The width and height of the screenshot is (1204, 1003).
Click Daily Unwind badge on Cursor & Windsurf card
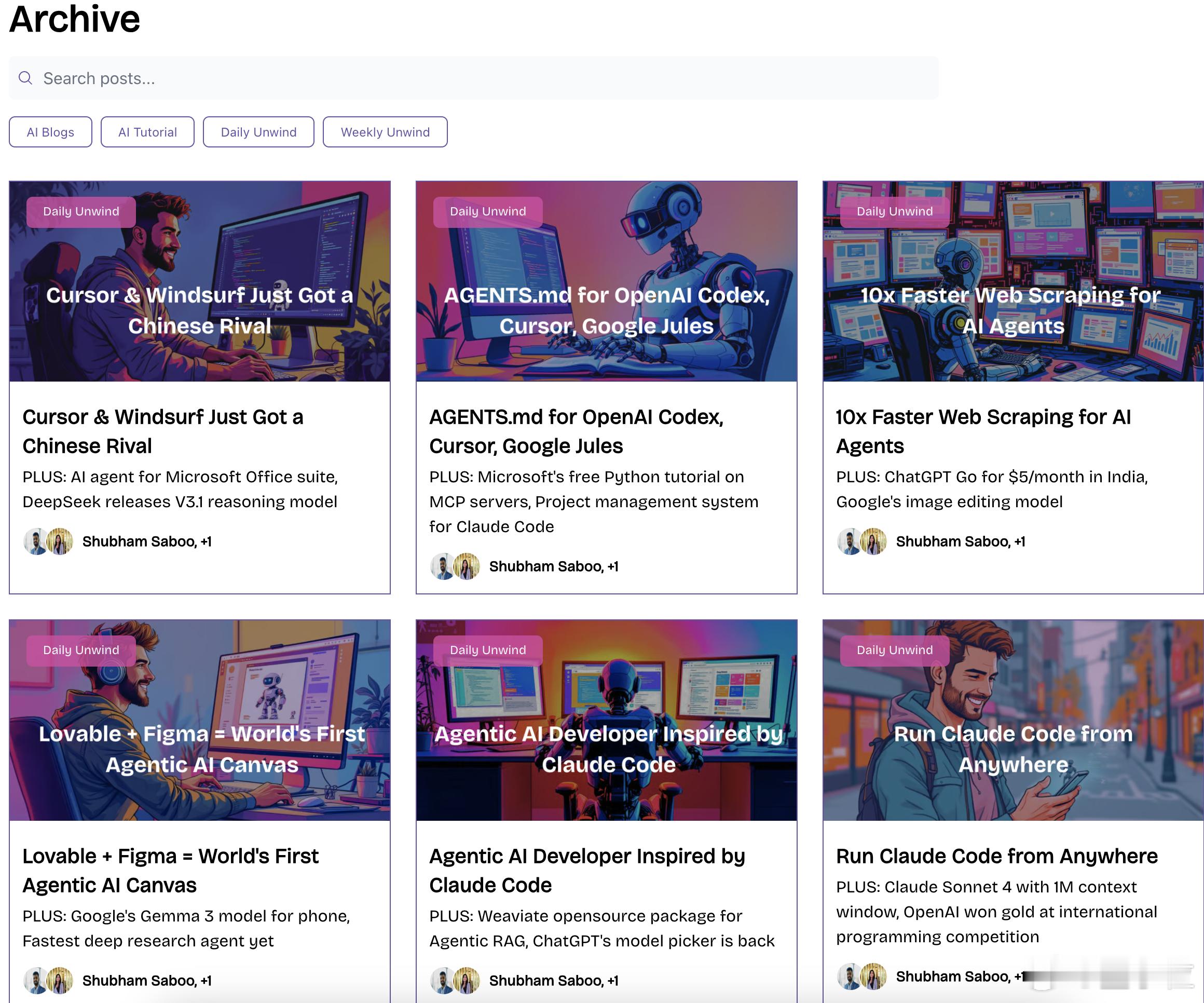[x=81, y=212]
